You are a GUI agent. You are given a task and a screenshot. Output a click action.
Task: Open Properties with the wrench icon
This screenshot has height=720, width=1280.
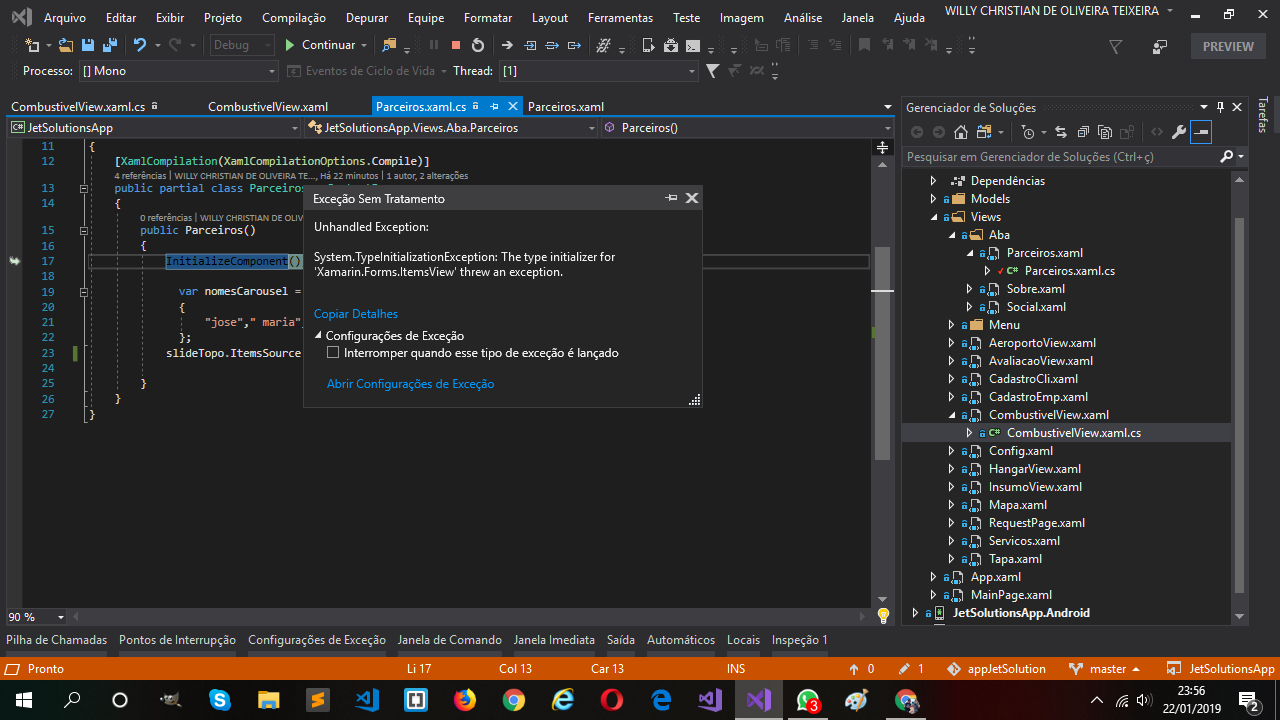[x=1179, y=132]
